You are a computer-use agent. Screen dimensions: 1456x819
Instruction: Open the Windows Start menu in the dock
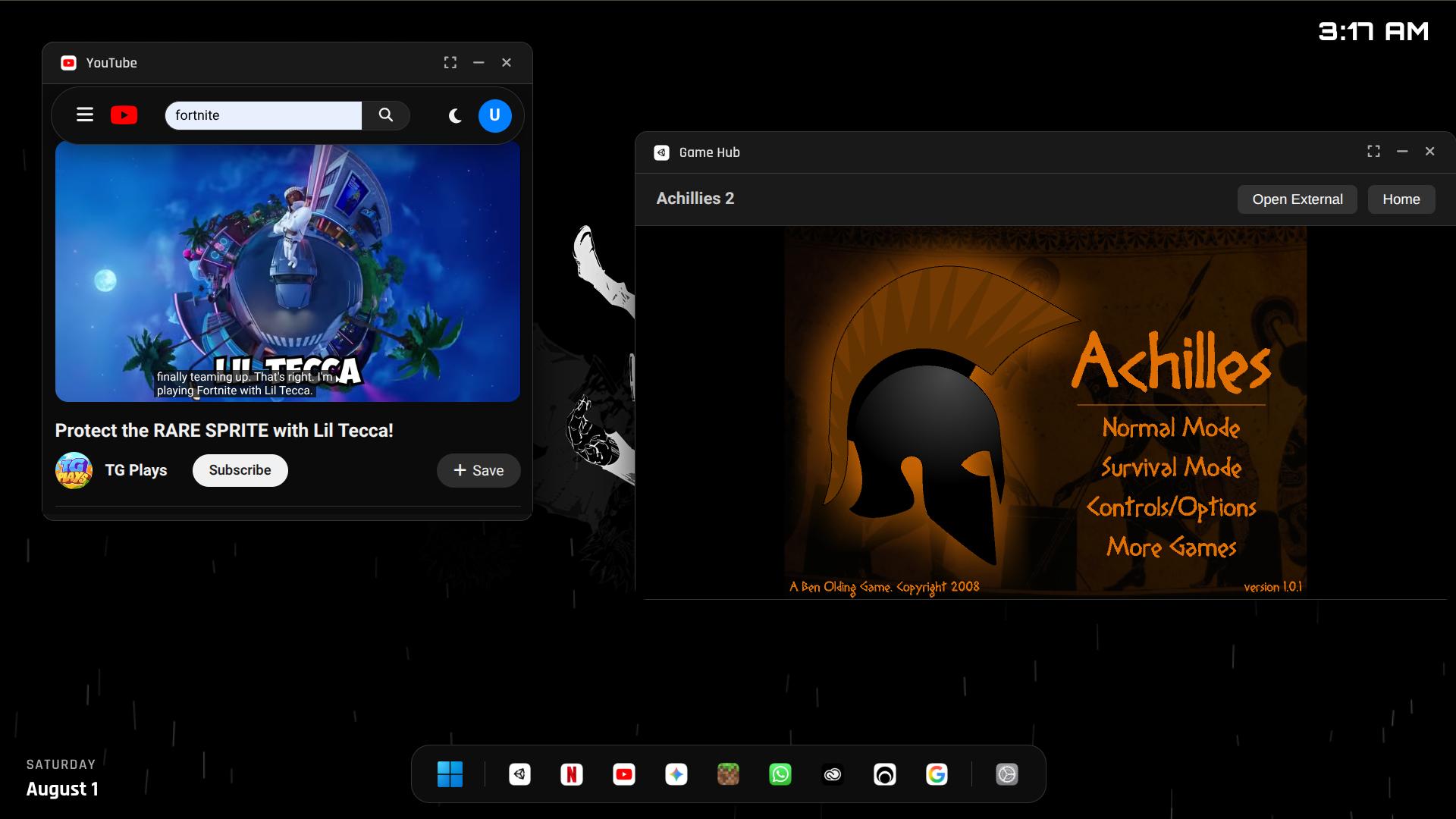[450, 774]
